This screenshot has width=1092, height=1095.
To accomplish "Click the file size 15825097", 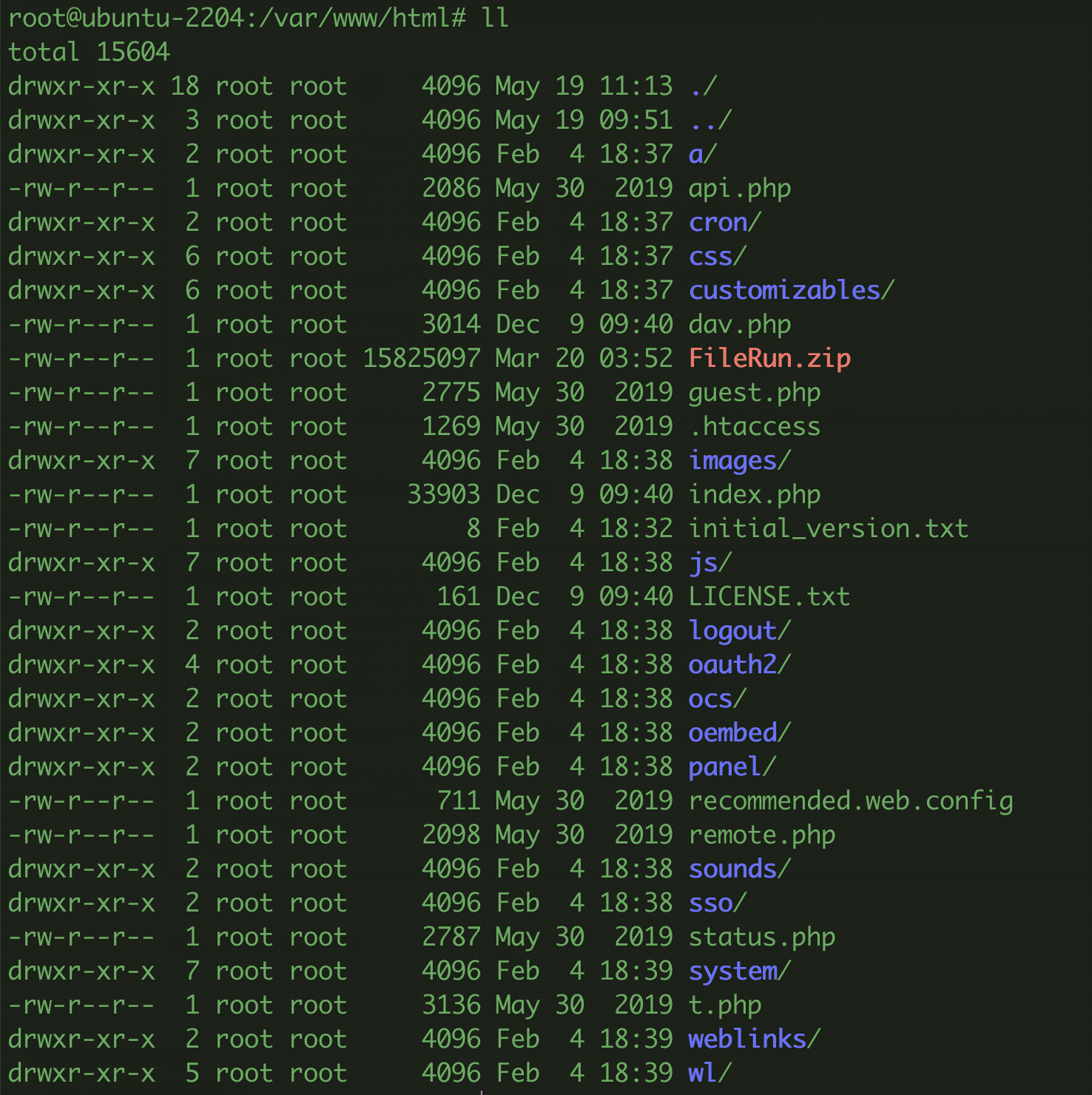I will click(x=421, y=359).
